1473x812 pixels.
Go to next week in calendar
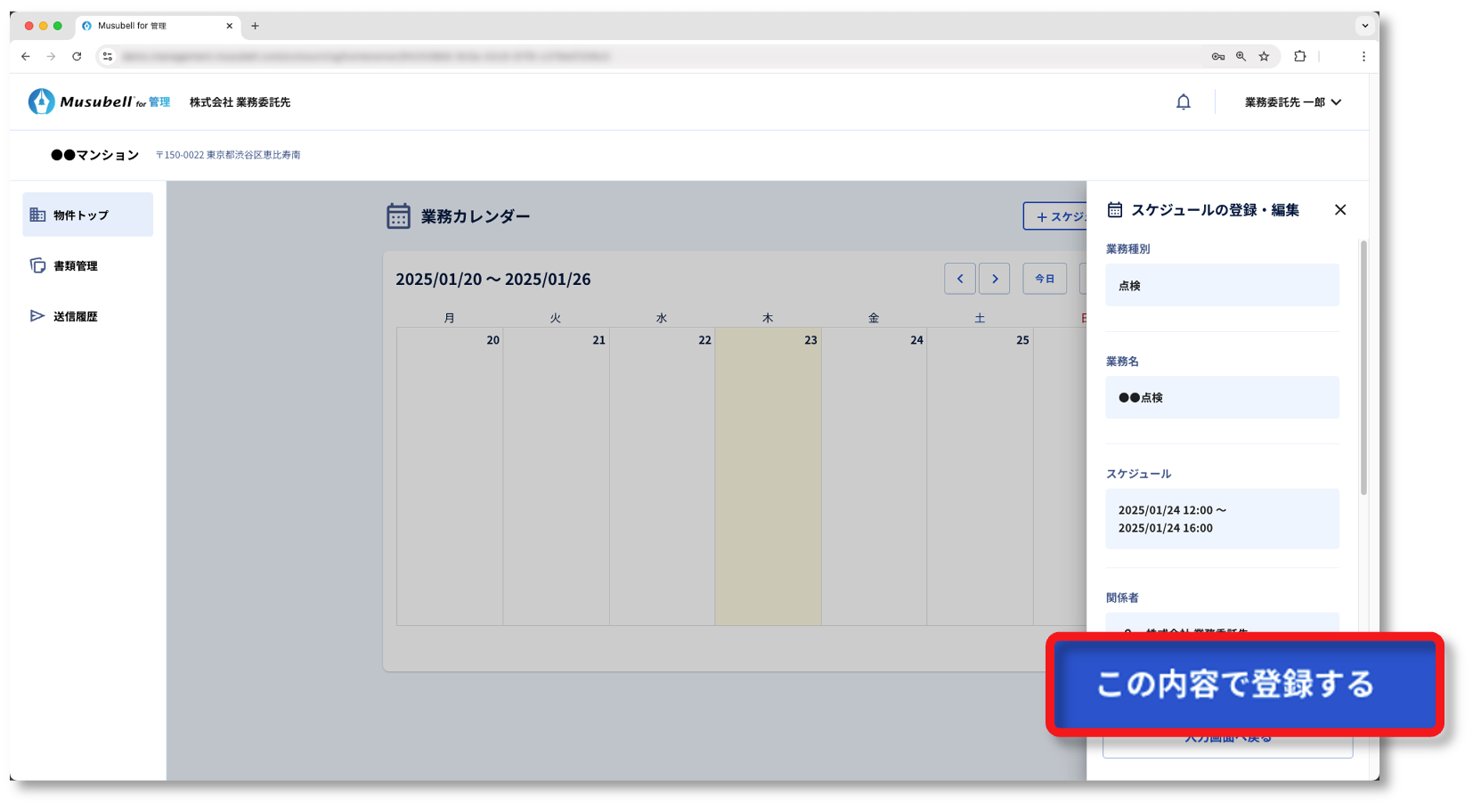point(994,279)
